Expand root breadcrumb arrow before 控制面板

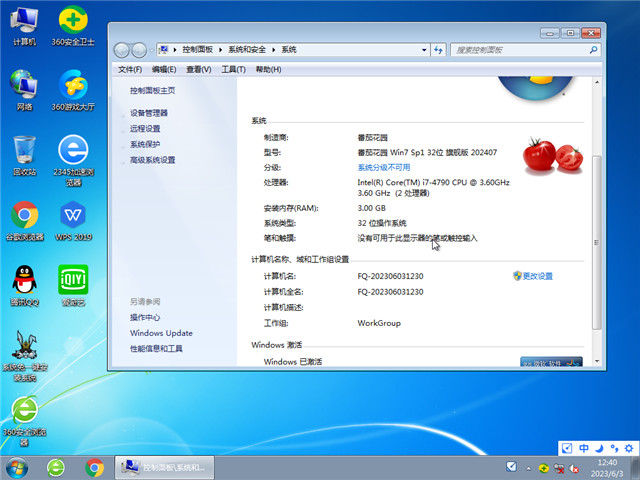click(175, 50)
